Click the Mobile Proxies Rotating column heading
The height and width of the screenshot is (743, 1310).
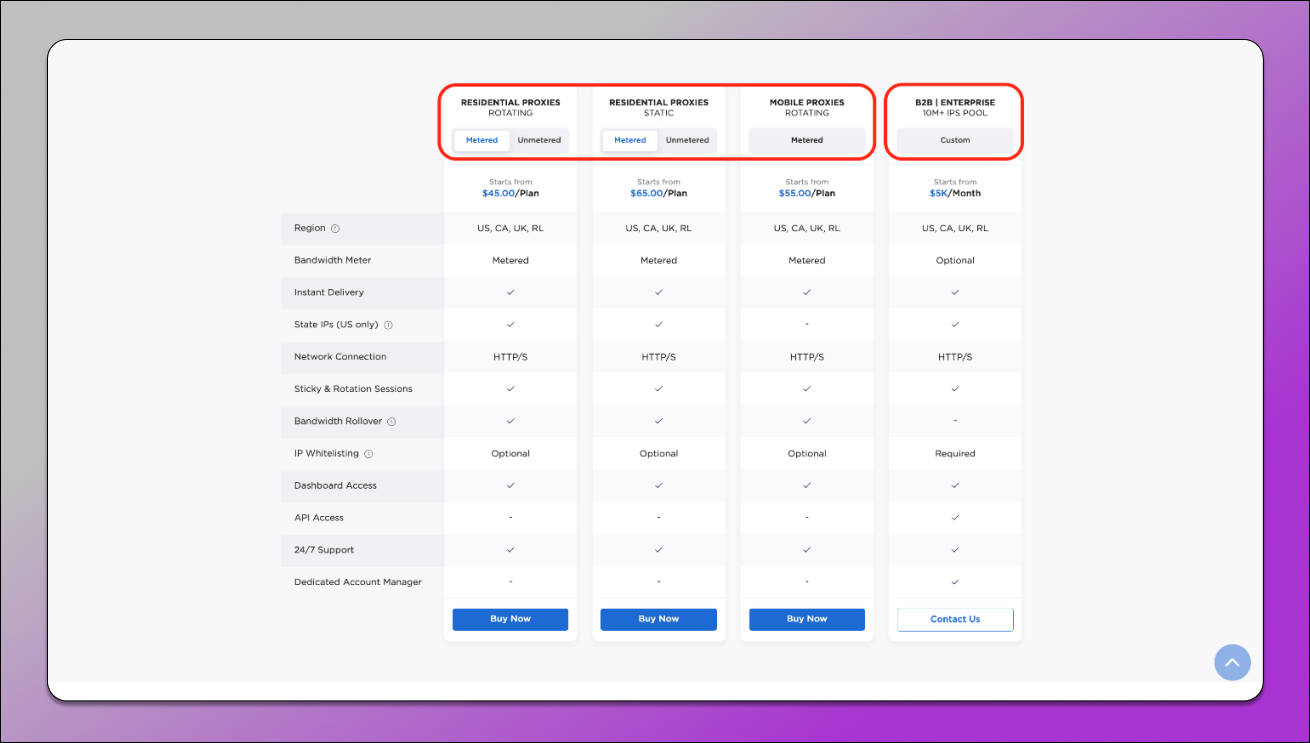[x=807, y=107]
